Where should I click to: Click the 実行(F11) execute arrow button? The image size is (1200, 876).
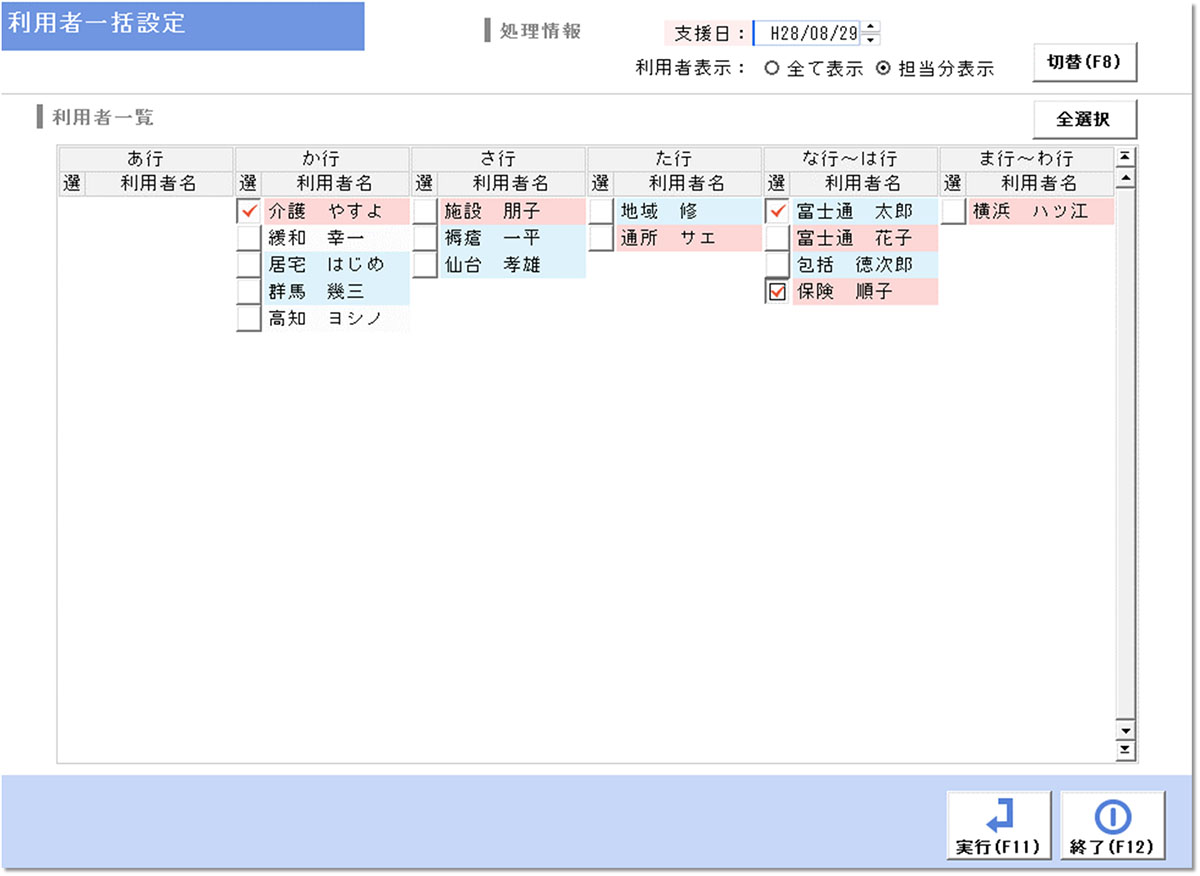pyautogui.click(x=998, y=825)
